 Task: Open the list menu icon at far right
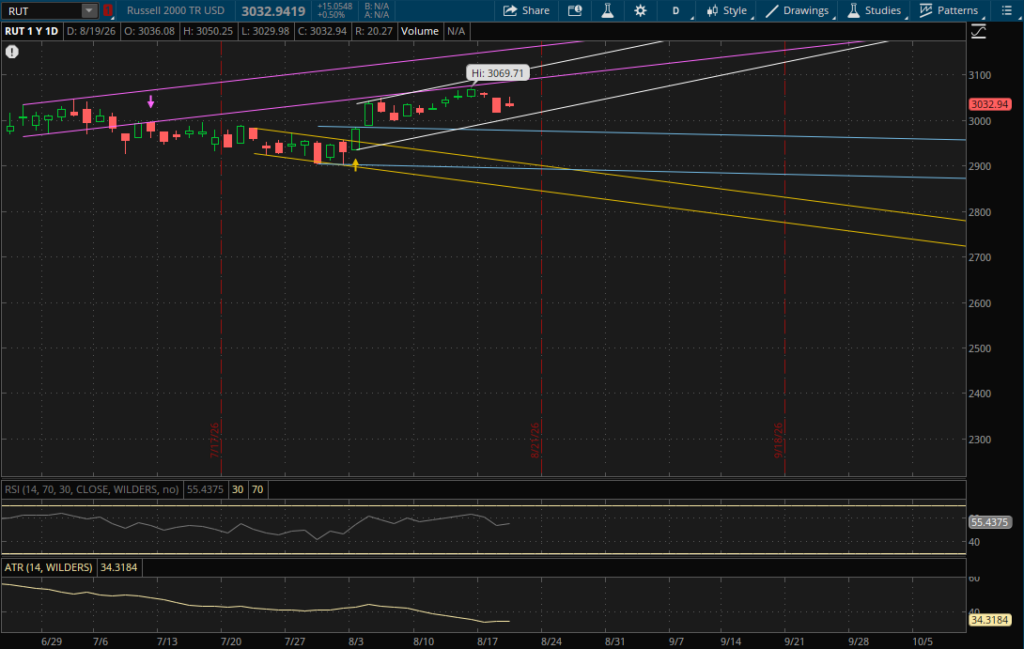1006,10
